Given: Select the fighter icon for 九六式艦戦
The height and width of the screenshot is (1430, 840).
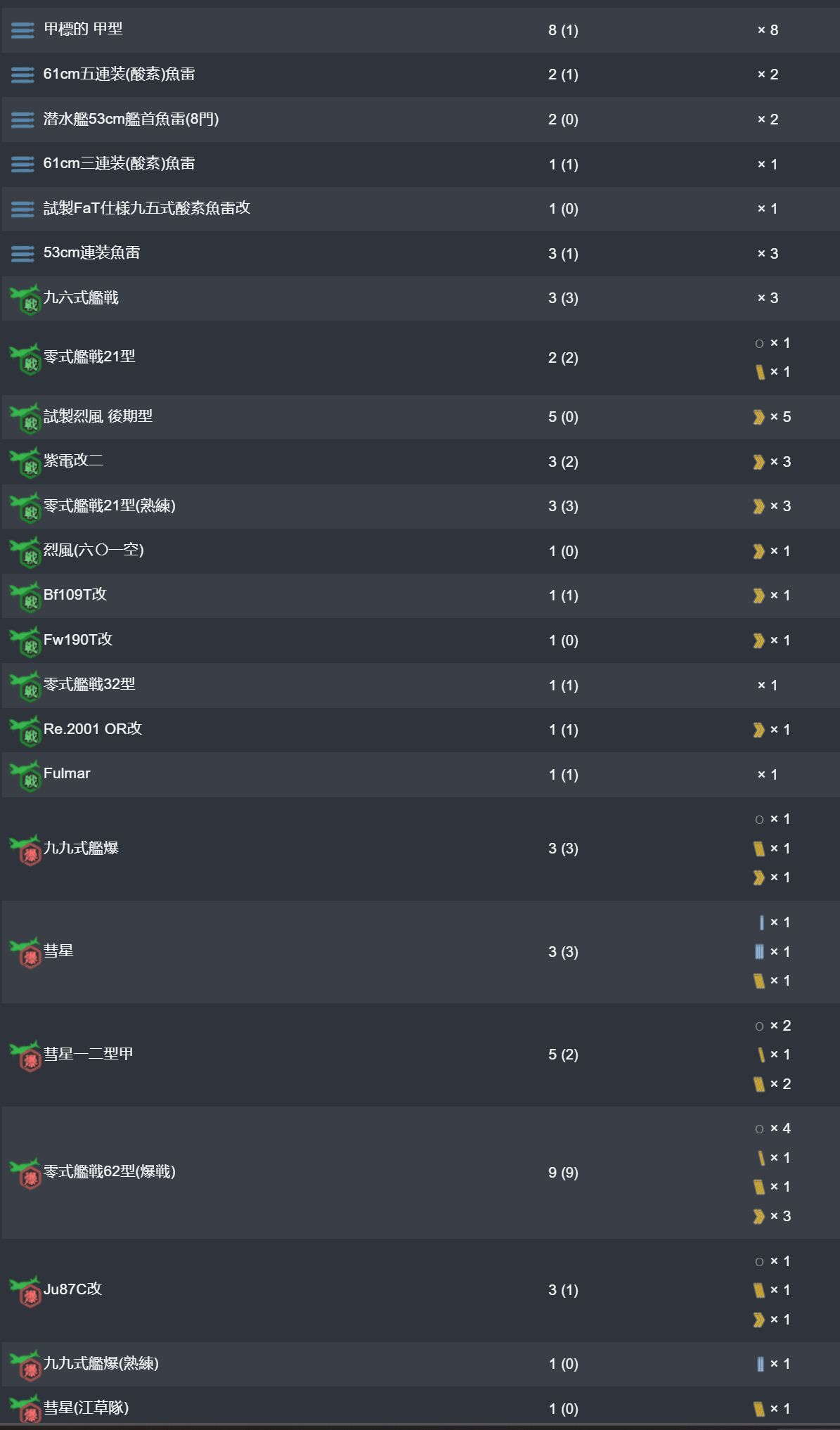Looking at the screenshot, I should point(26,299).
